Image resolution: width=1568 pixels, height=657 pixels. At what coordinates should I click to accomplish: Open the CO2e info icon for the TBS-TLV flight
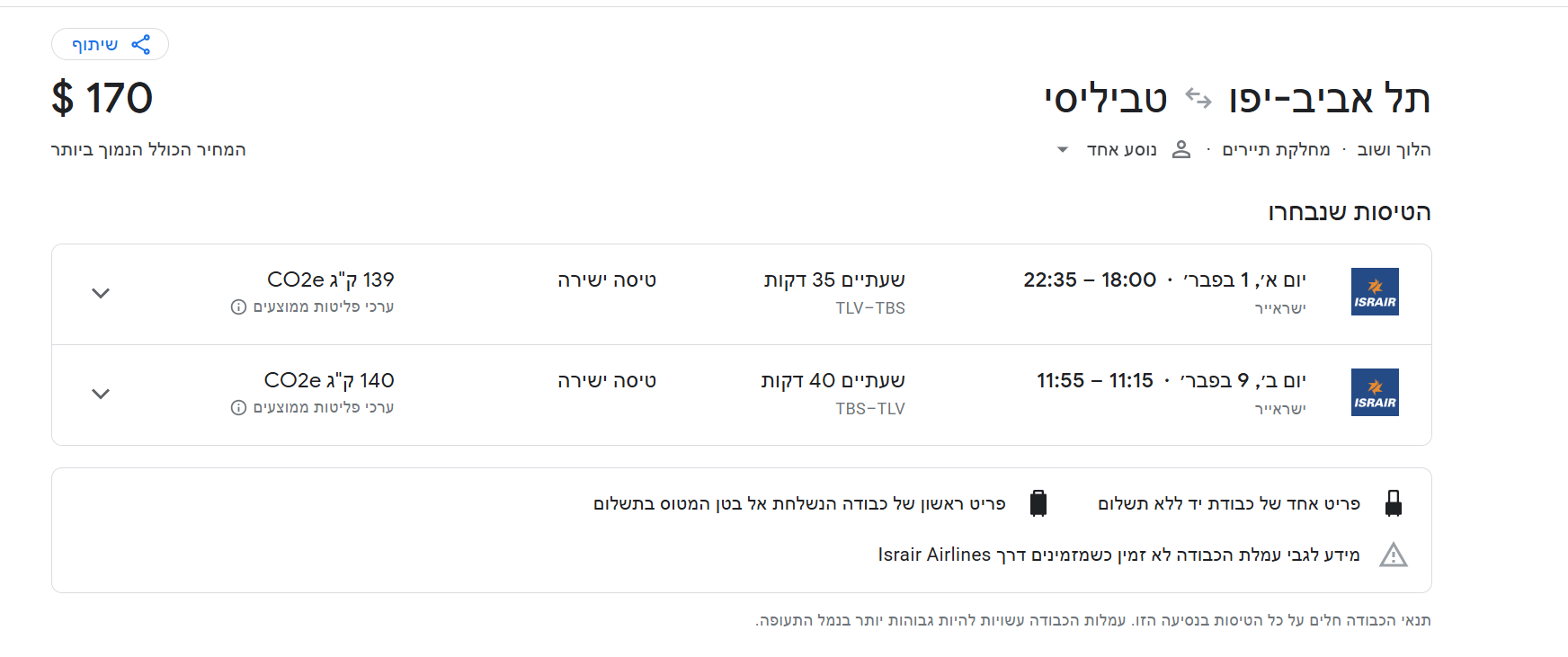[x=236, y=408]
